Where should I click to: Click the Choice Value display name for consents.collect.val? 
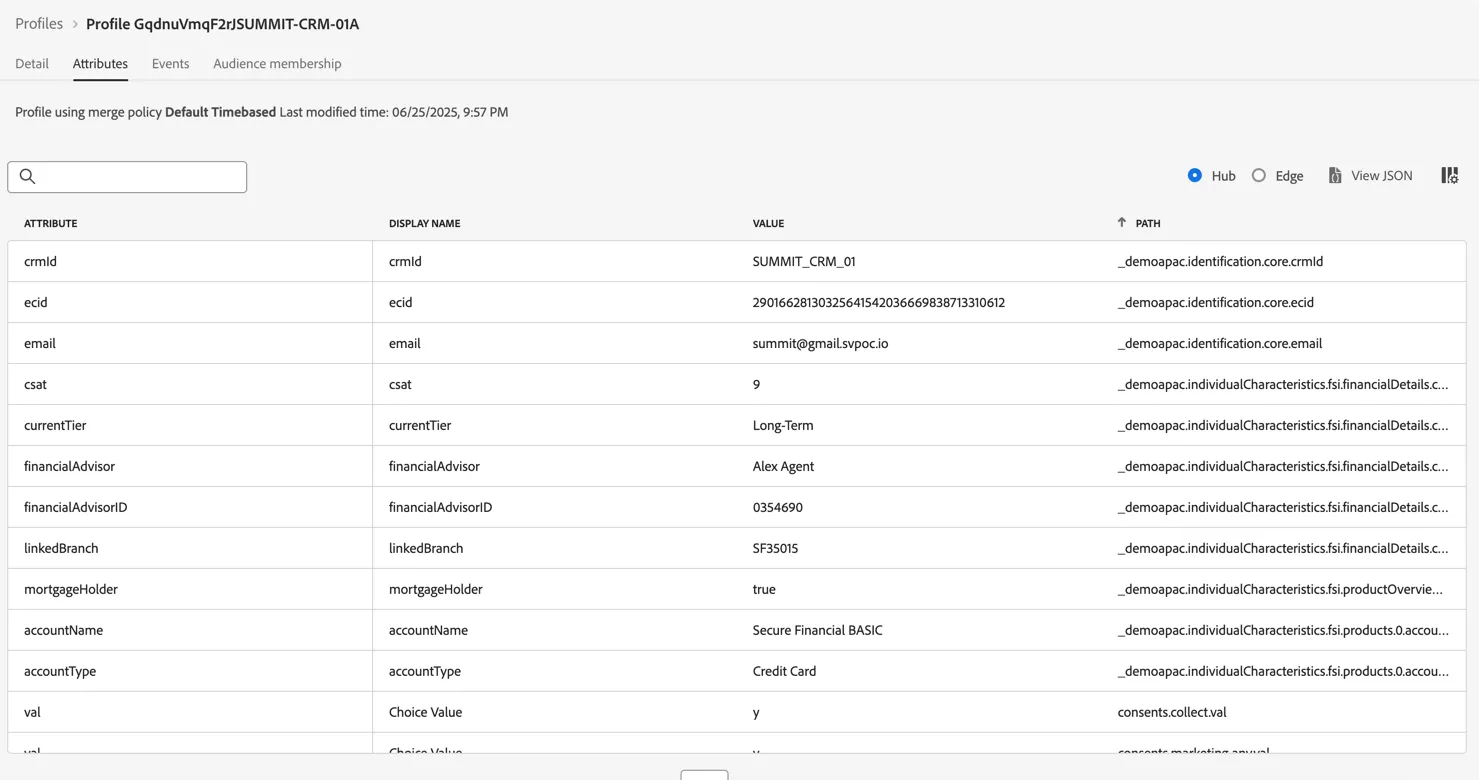pos(425,712)
